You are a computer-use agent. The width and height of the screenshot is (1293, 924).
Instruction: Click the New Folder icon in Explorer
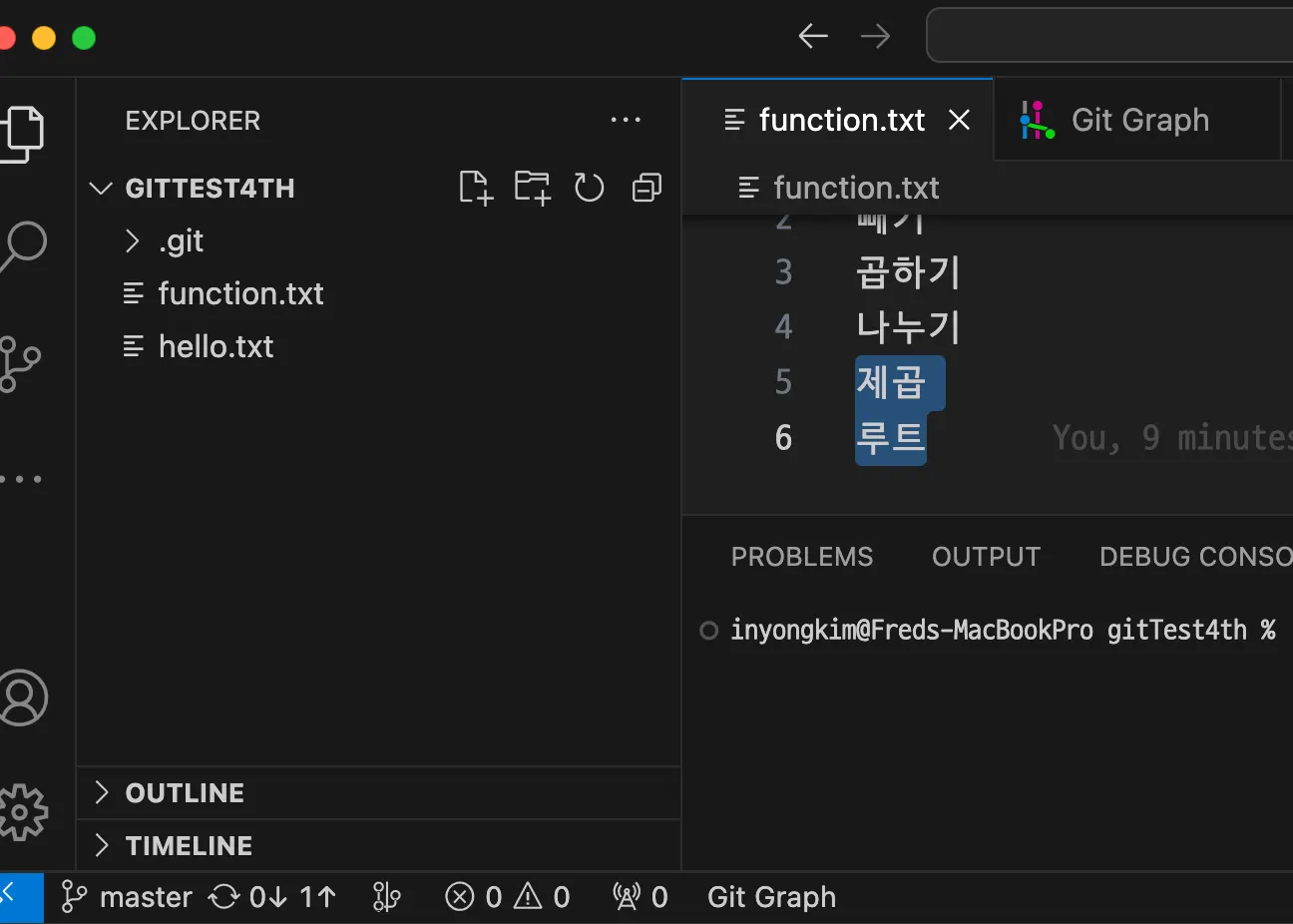point(533,188)
